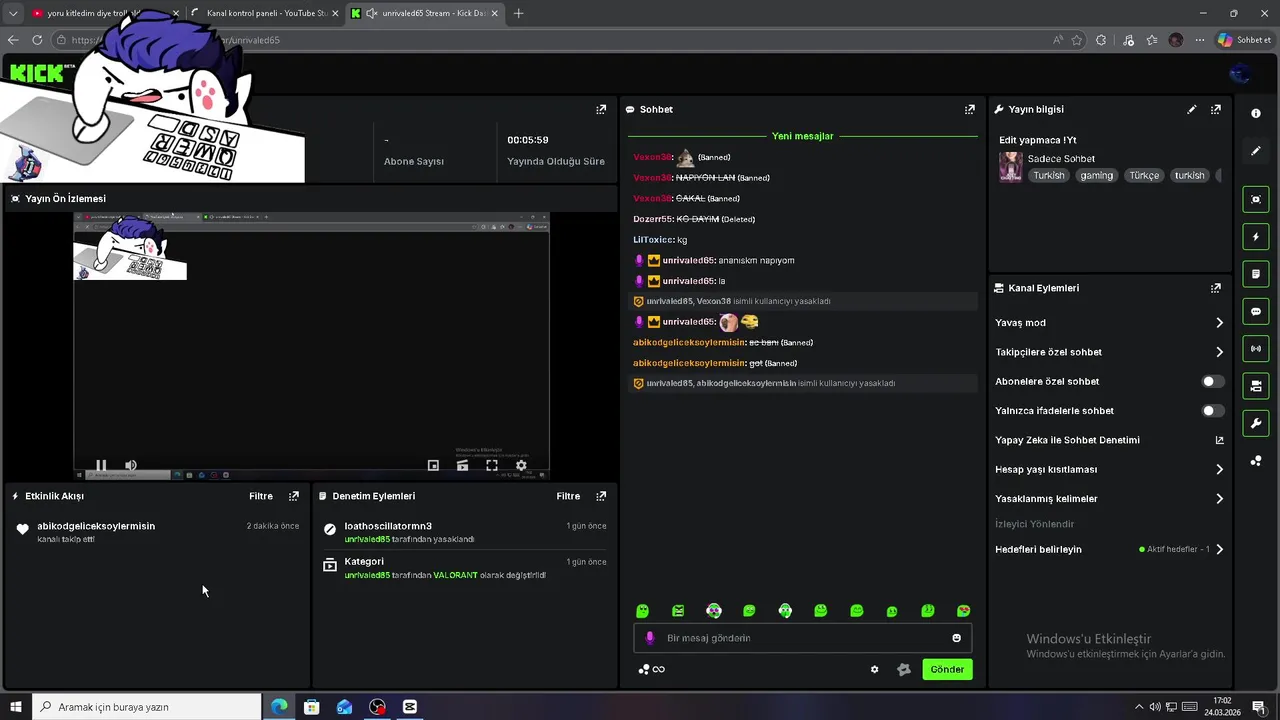Toggle Abonelere özel sohbet switch
The width and height of the screenshot is (1280, 720).
[1212, 381]
